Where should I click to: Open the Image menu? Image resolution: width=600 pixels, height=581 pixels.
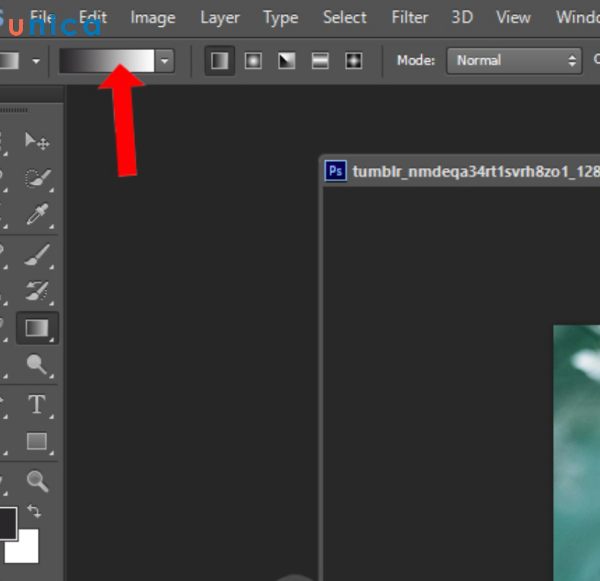point(153,18)
